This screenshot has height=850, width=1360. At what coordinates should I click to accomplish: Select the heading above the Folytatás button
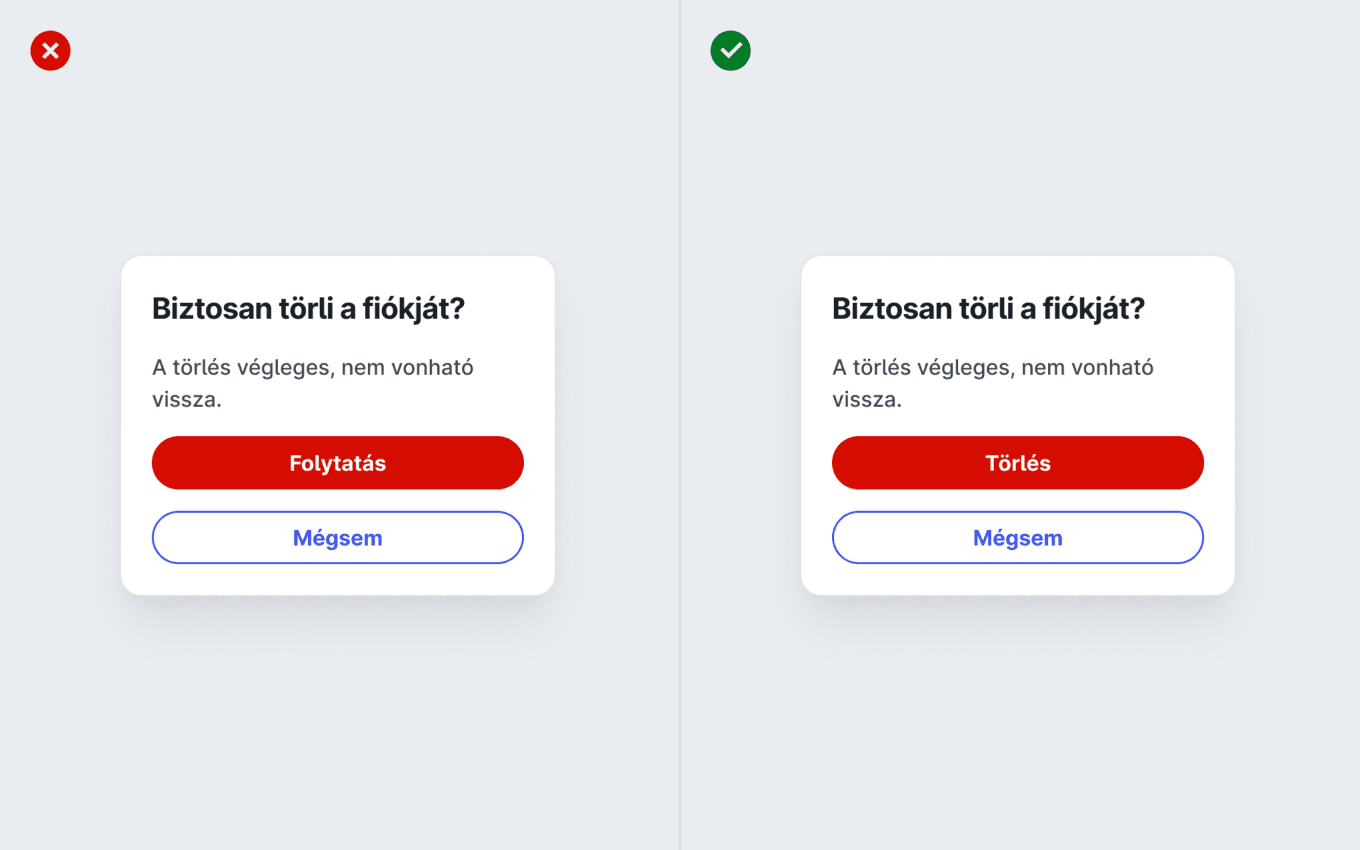point(309,309)
